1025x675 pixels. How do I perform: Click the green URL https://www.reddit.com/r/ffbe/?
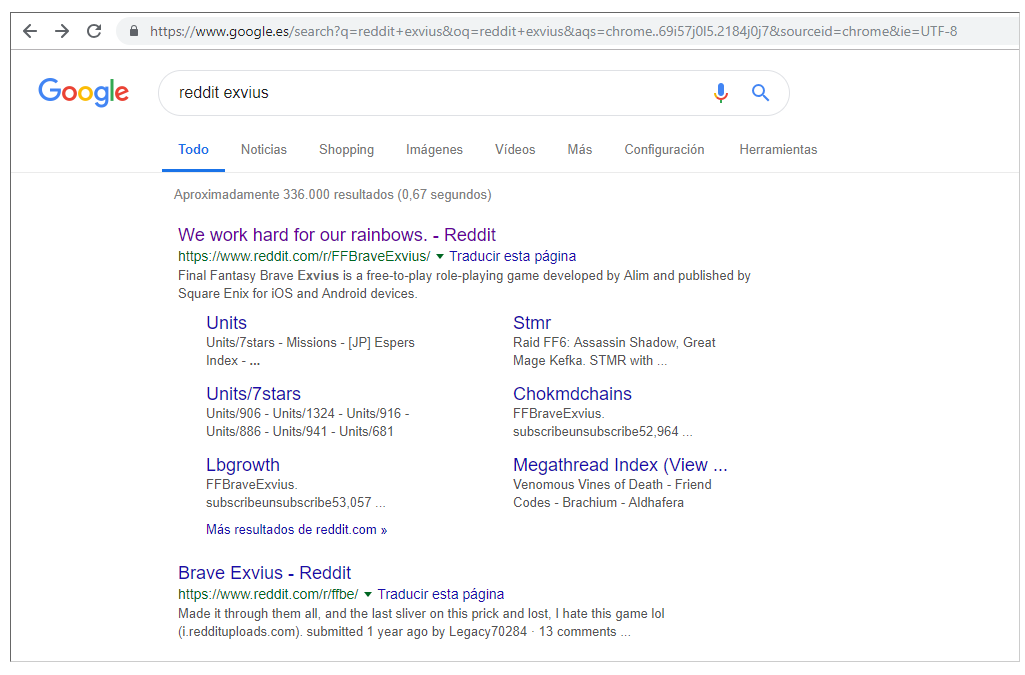pos(268,594)
